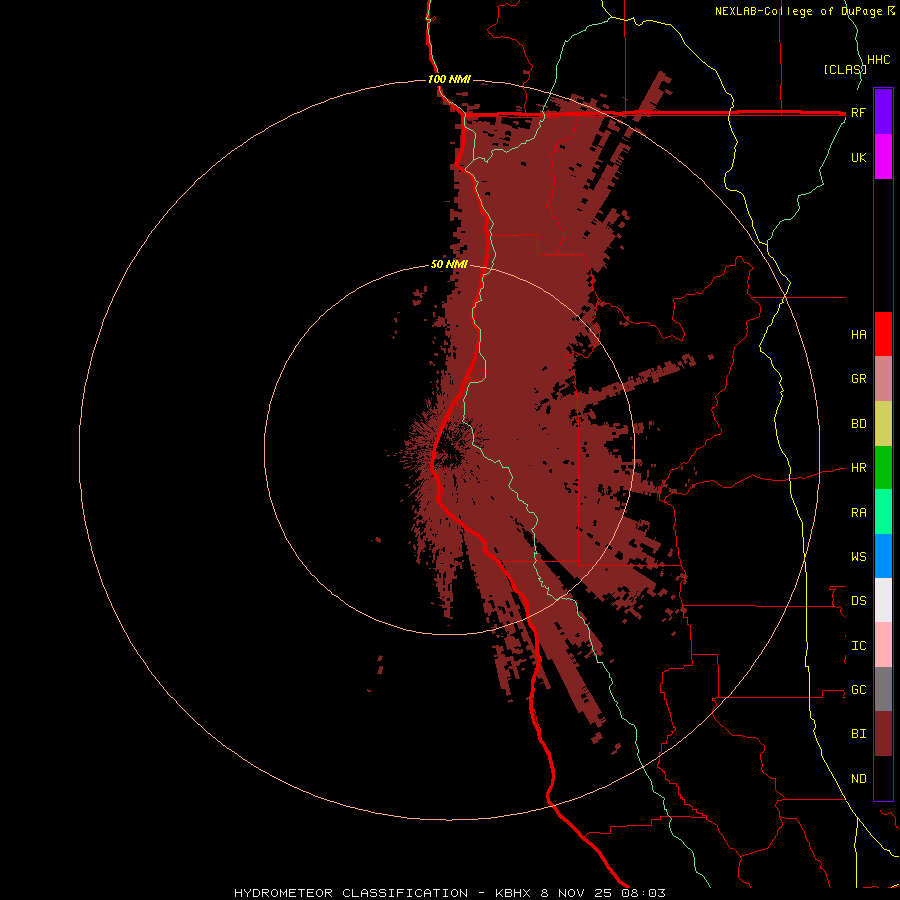Screen dimensions: 900x900
Task: Click the [CLAS] units label
Action: pyautogui.click(x=844, y=70)
